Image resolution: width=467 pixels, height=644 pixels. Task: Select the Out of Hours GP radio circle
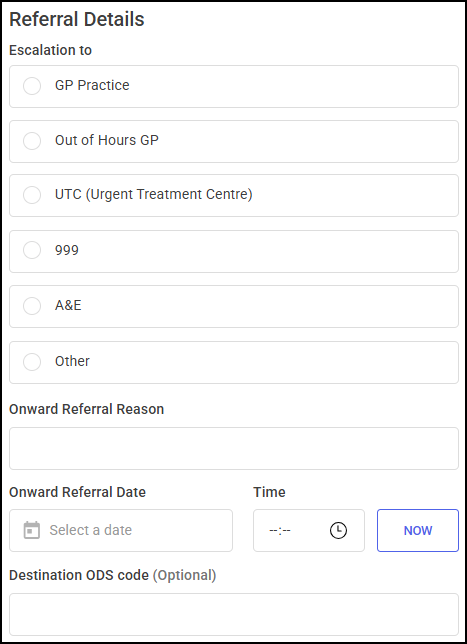point(32,141)
